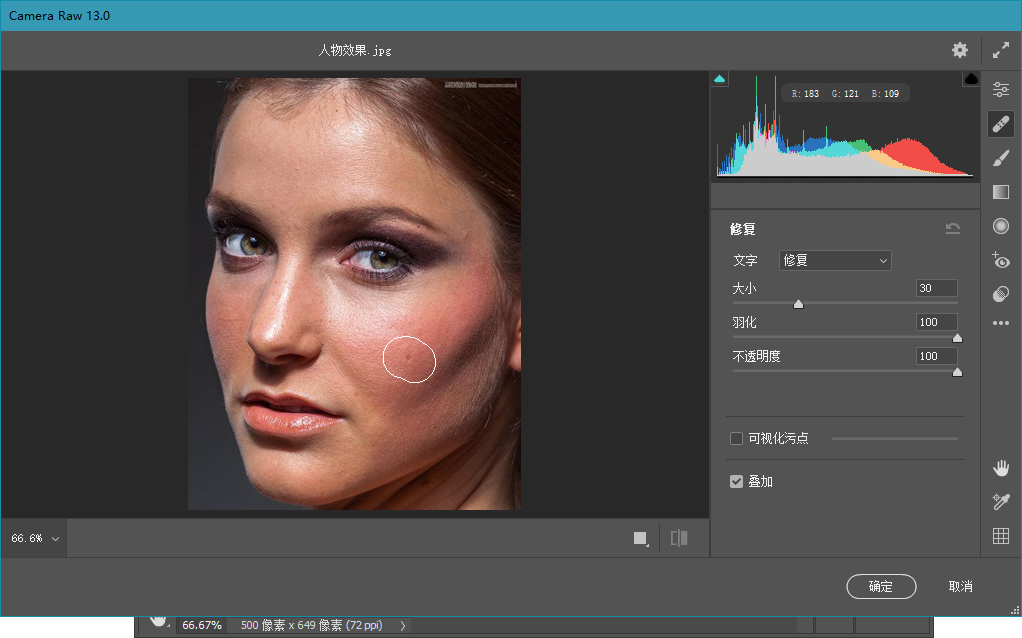Viewport: 1022px width, 638px height.
Task: Click the Camera Raw 13.0 title
Action: click(59, 16)
